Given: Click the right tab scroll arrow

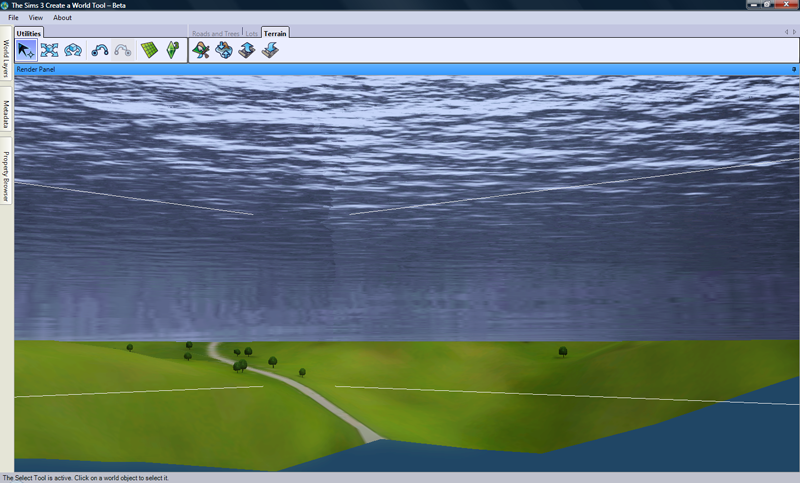Looking at the screenshot, I should pyautogui.click(x=794, y=32).
